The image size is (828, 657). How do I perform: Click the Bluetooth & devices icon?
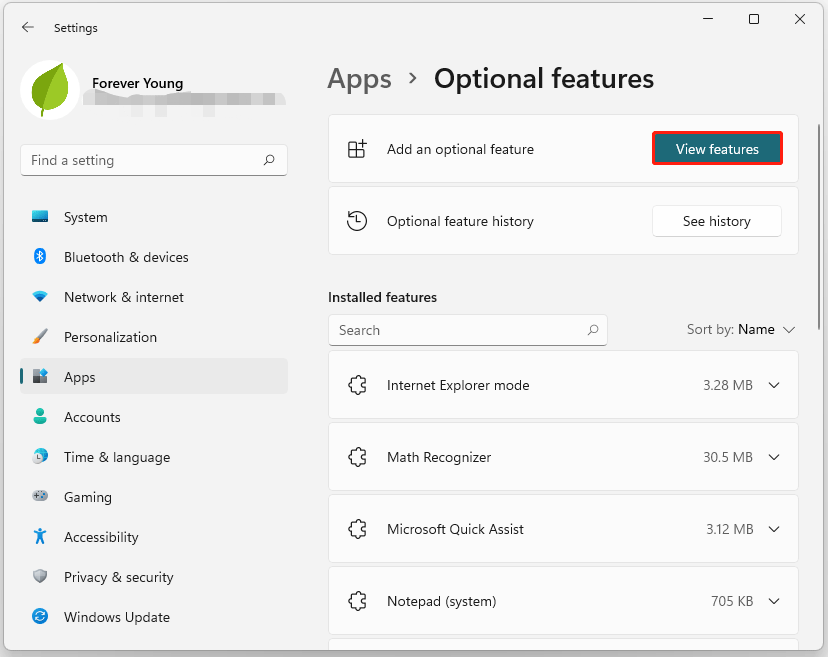40,257
